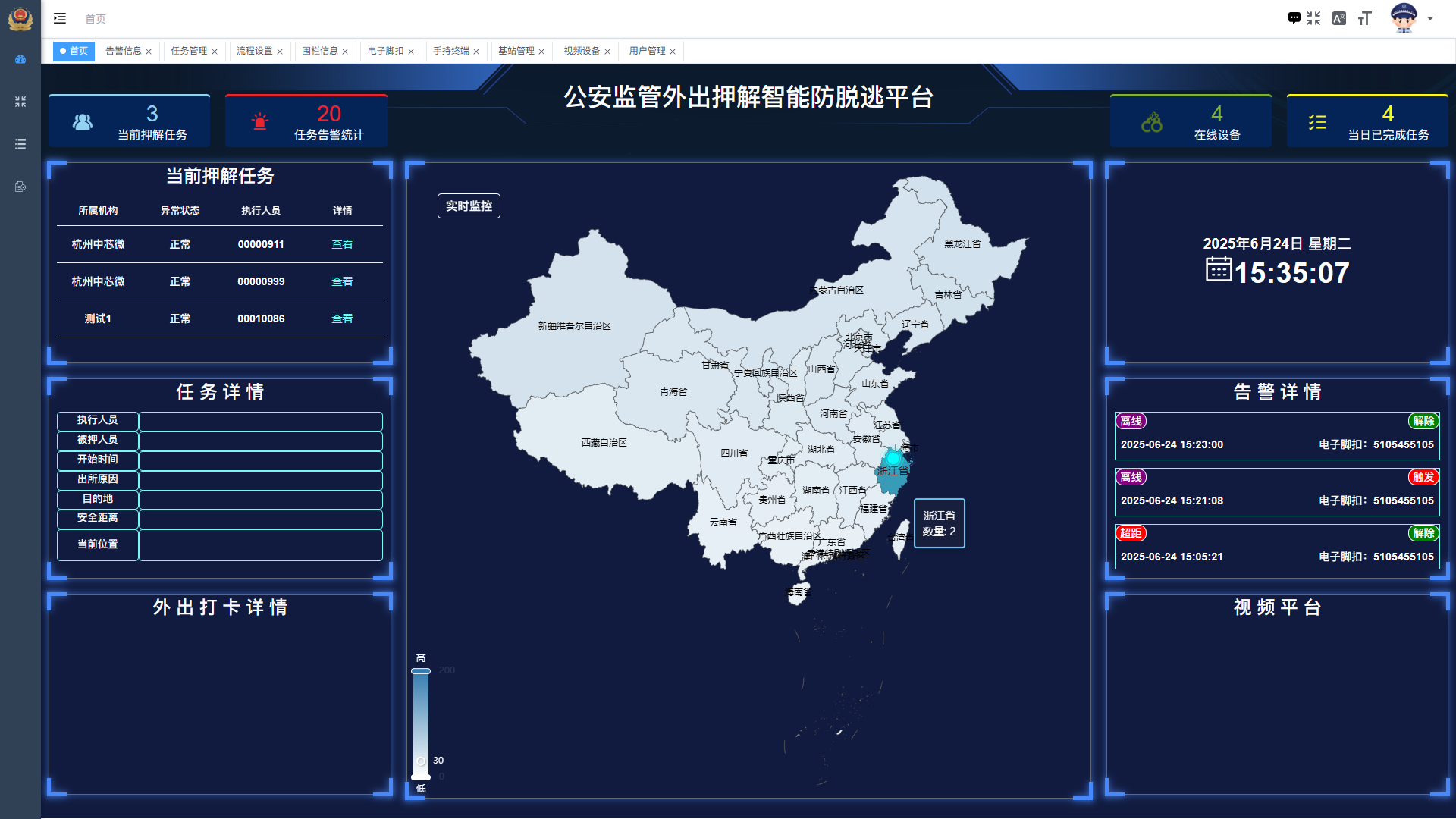This screenshot has width=1456, height=819.
Task: Switch to the 告警信息 tab
Action: (123, 51)
